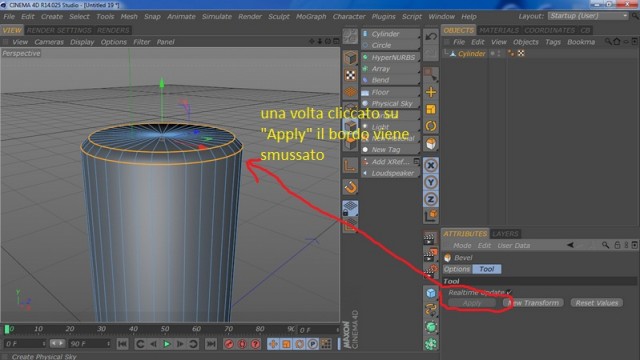Toggle the Z axis lock icon

coord(431,199)
